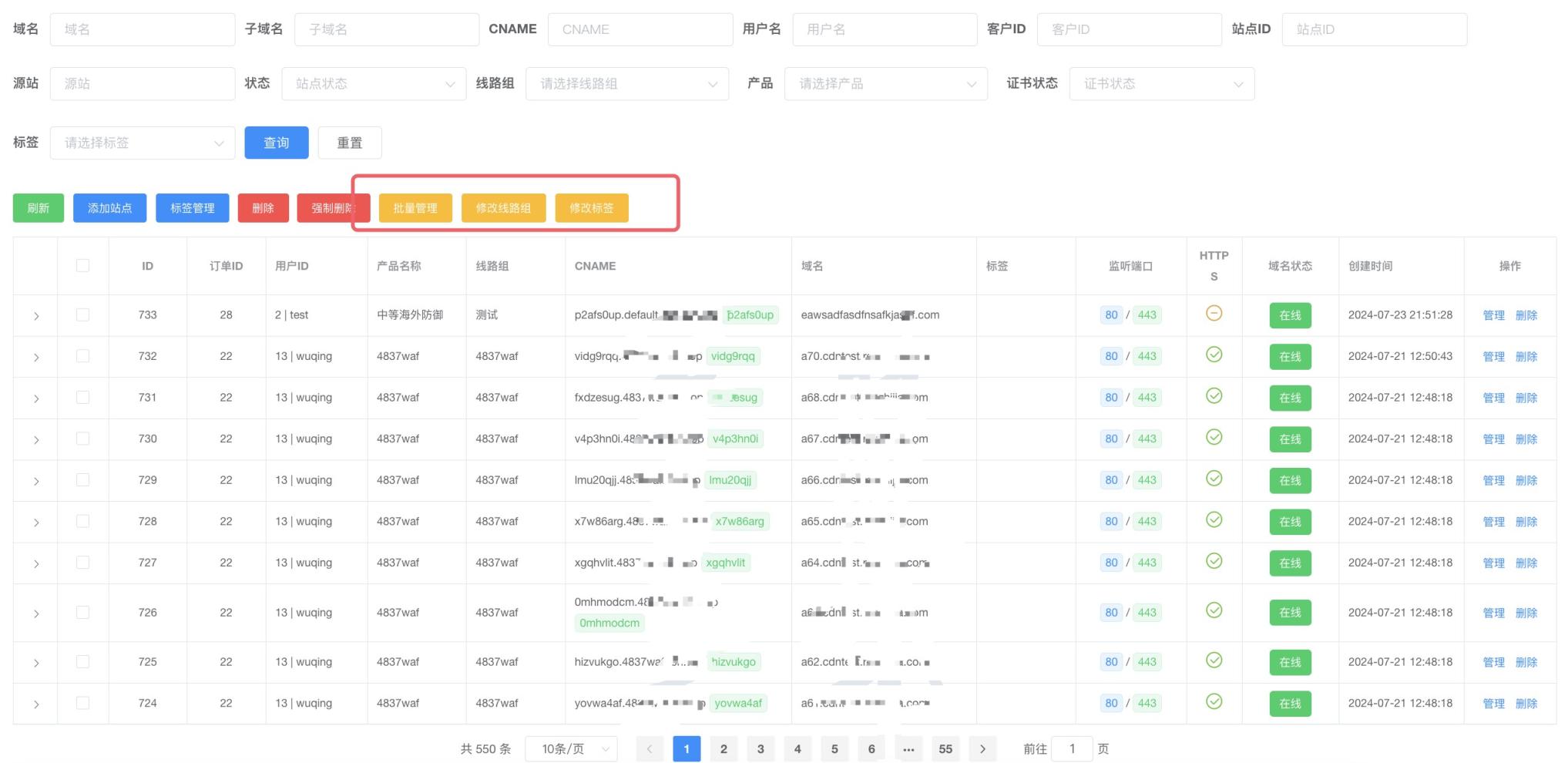This screenshot has height=763, width=1568.
Task: Toggle the select-all checkbox in table header
Action: click(82, 265)
